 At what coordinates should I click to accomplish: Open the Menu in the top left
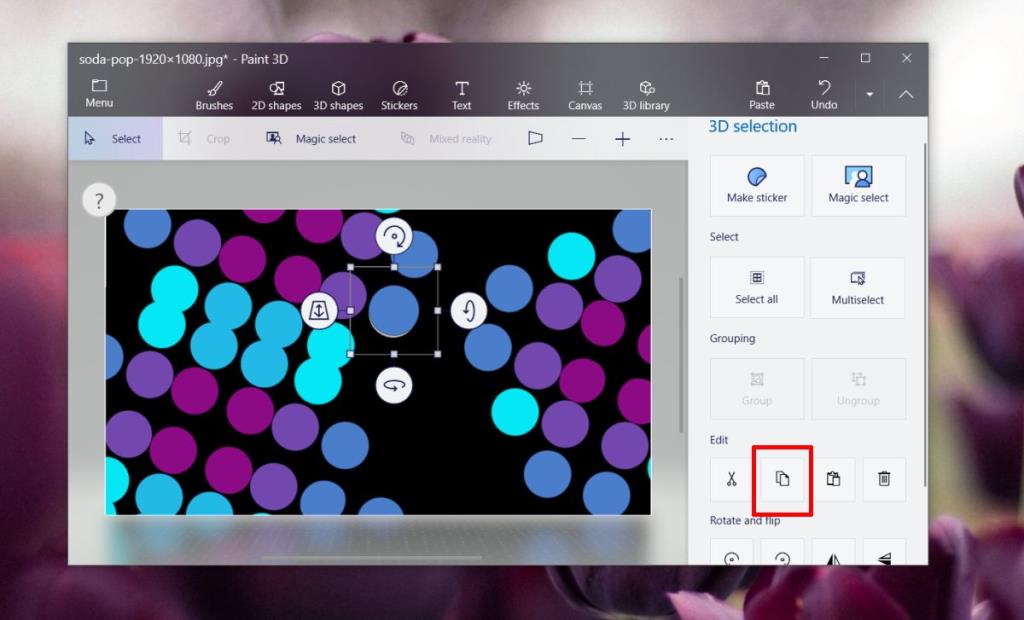pos(98,92)
